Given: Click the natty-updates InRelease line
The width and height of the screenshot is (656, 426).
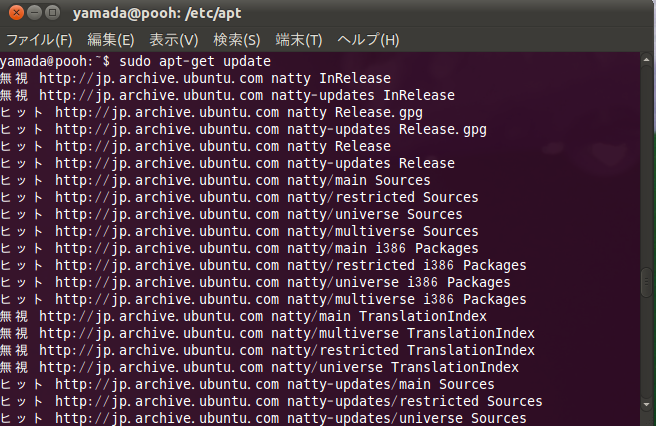Looking at the screenshot, I should click(x=228, y=95).
